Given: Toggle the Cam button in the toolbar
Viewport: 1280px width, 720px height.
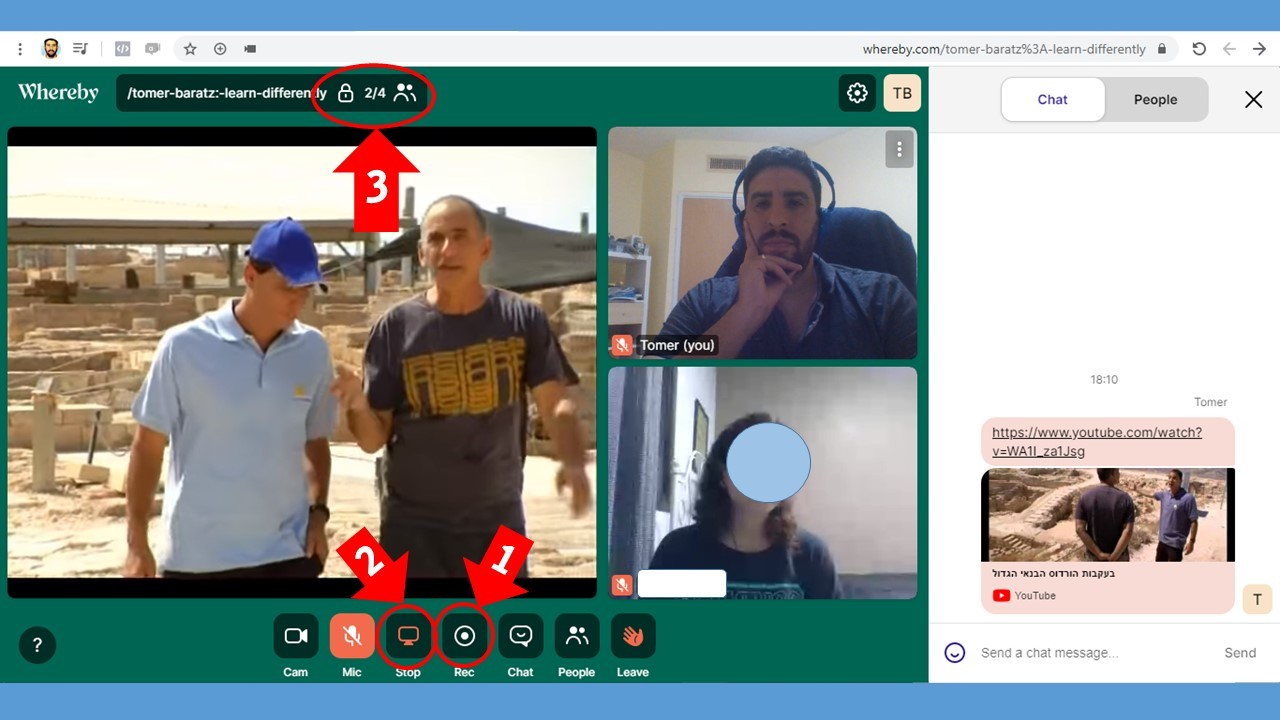Looking at the screenshot, I should coord(295,636).
